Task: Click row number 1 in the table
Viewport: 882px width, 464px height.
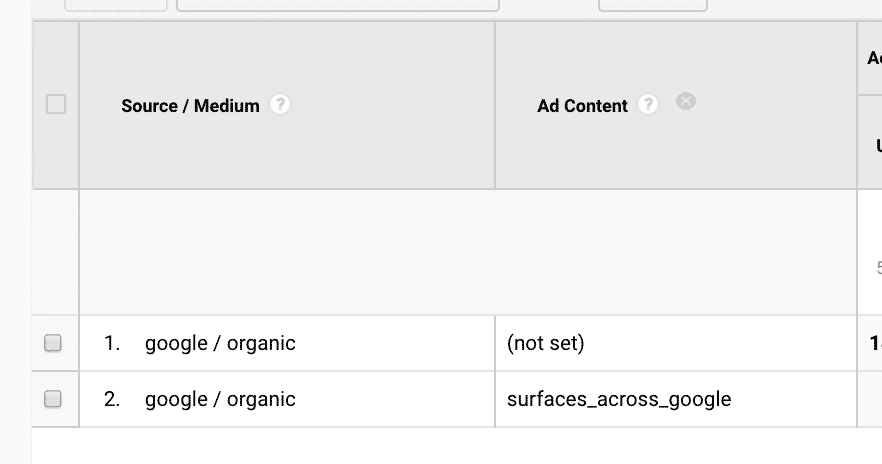Action: coord(112,343)
